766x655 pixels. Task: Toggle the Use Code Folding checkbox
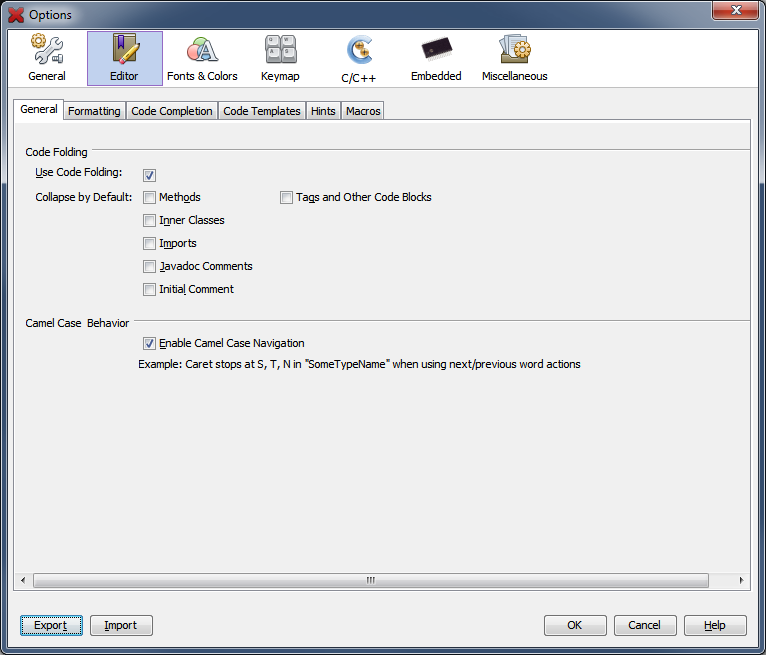(x=149, y=175)
